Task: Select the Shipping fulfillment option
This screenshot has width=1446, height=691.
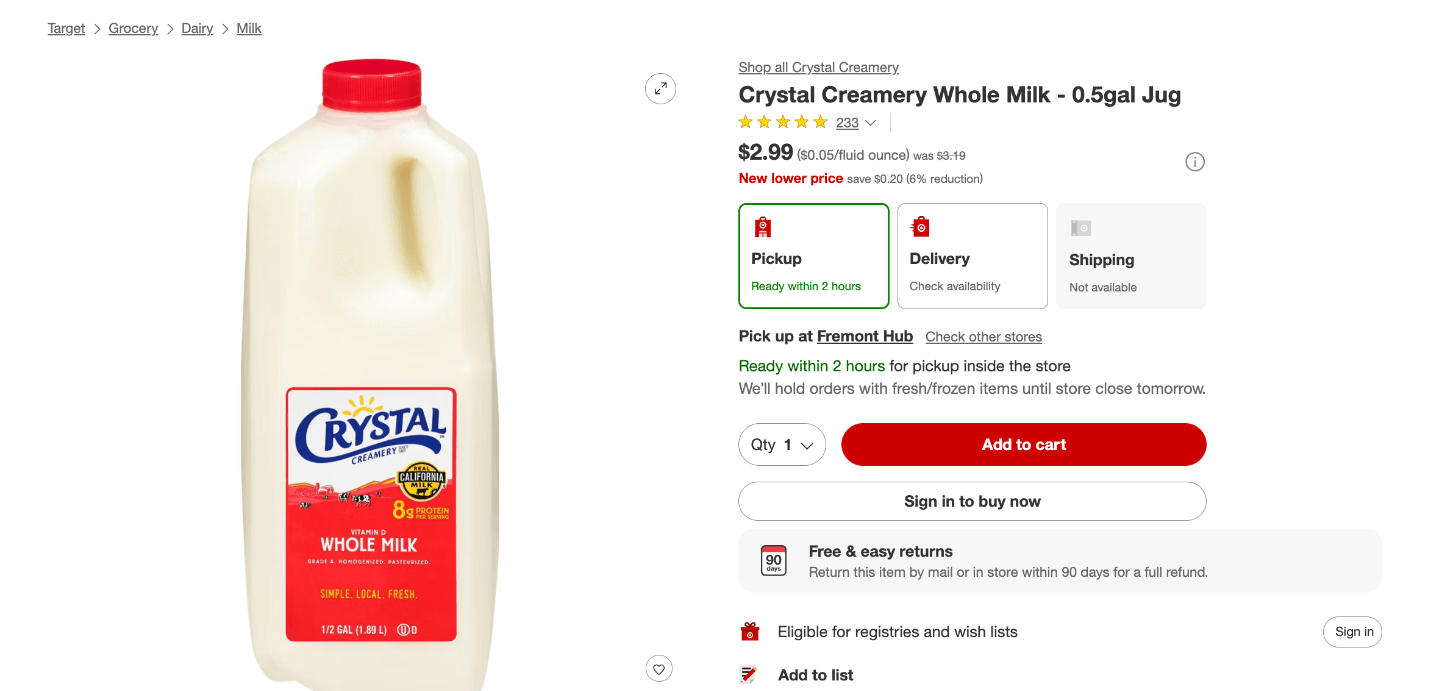Action: tap(1131, 256)
